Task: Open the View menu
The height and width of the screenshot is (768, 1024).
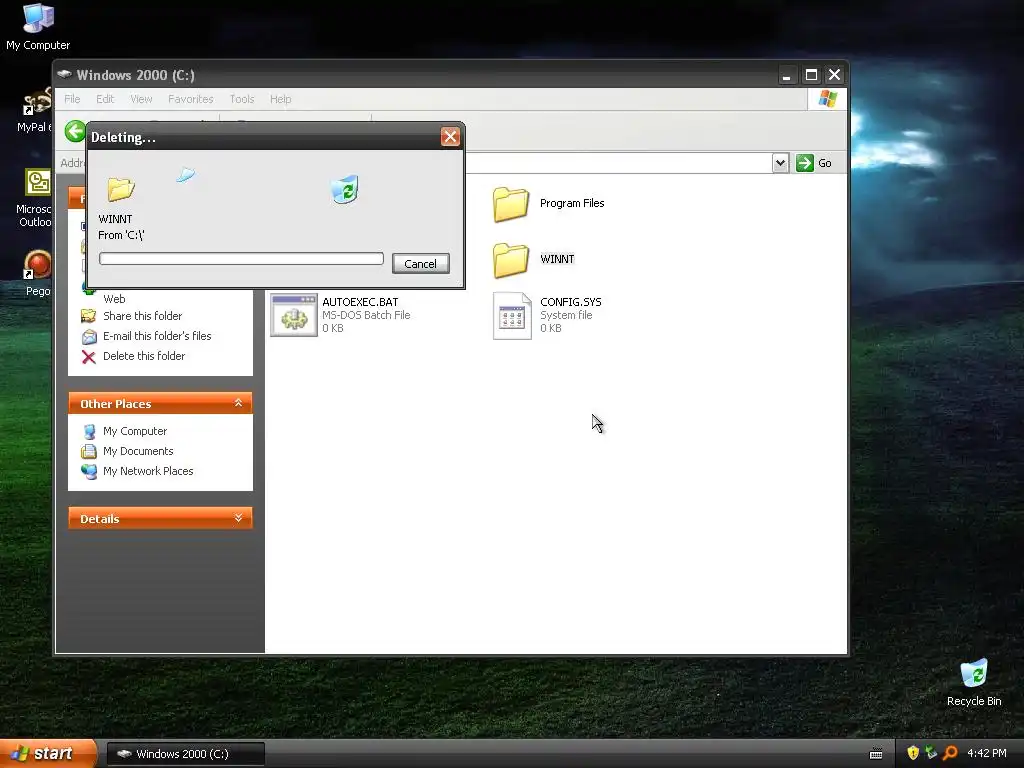Action: 141,99
